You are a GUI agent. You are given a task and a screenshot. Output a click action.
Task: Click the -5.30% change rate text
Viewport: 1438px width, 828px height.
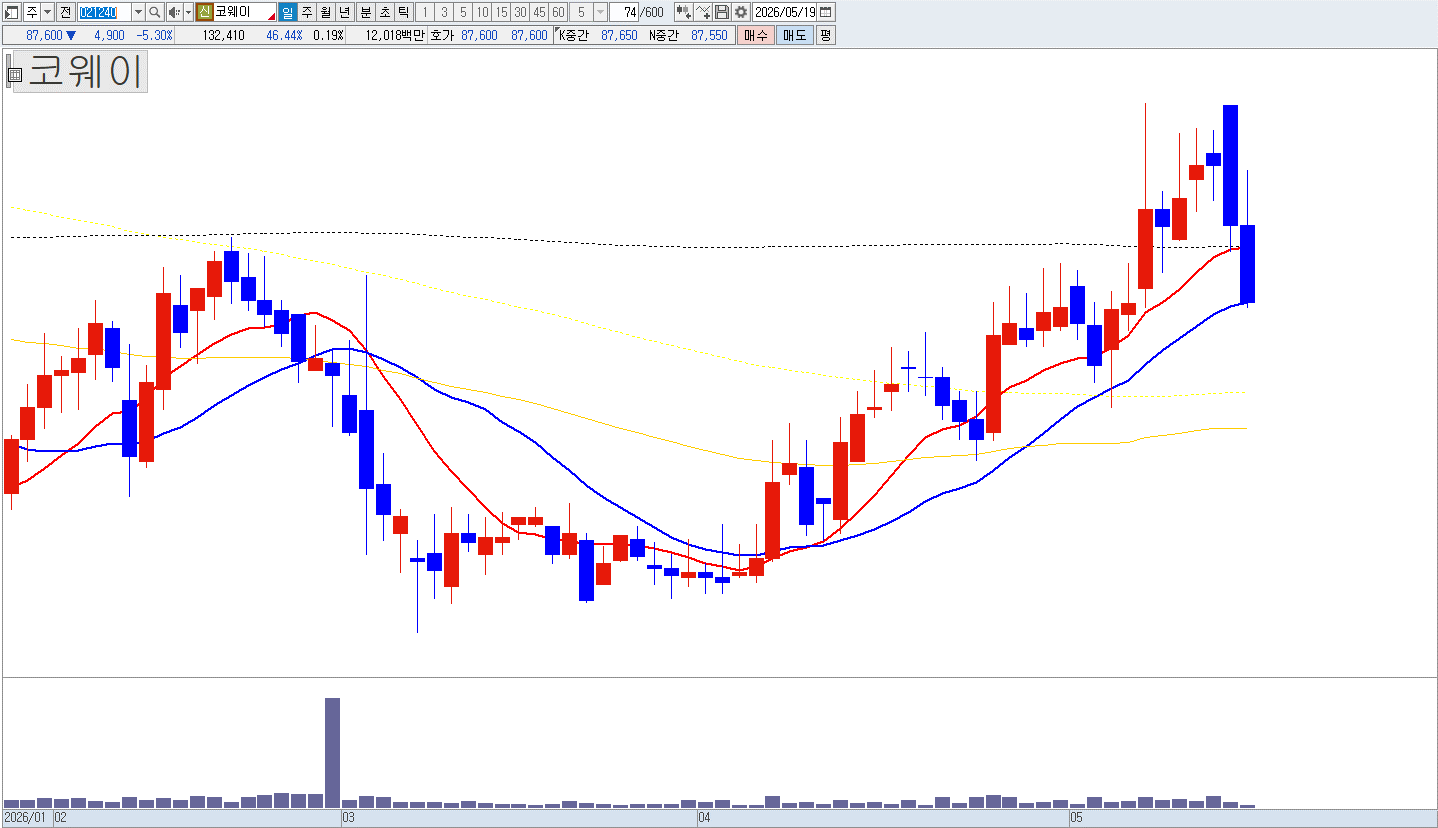[155, 35]
